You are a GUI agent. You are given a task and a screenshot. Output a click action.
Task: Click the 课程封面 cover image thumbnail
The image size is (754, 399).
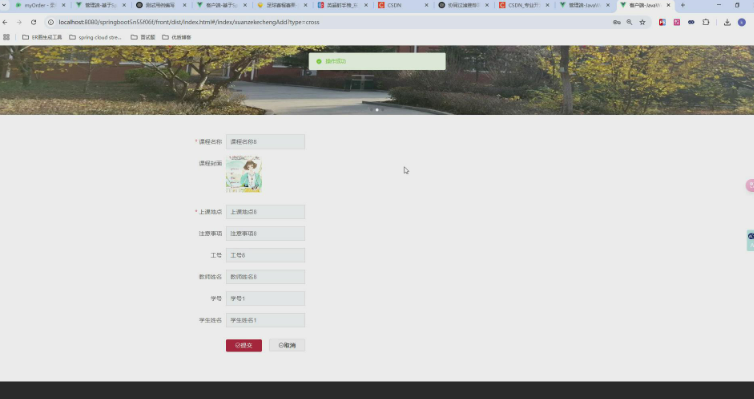(244, 174)
